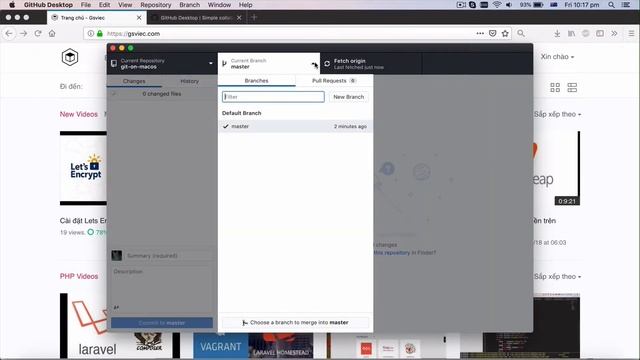640x360 pixels.
Task: Switch to the Changes tab
Action: pyautogui.click(x=134, y=81)
